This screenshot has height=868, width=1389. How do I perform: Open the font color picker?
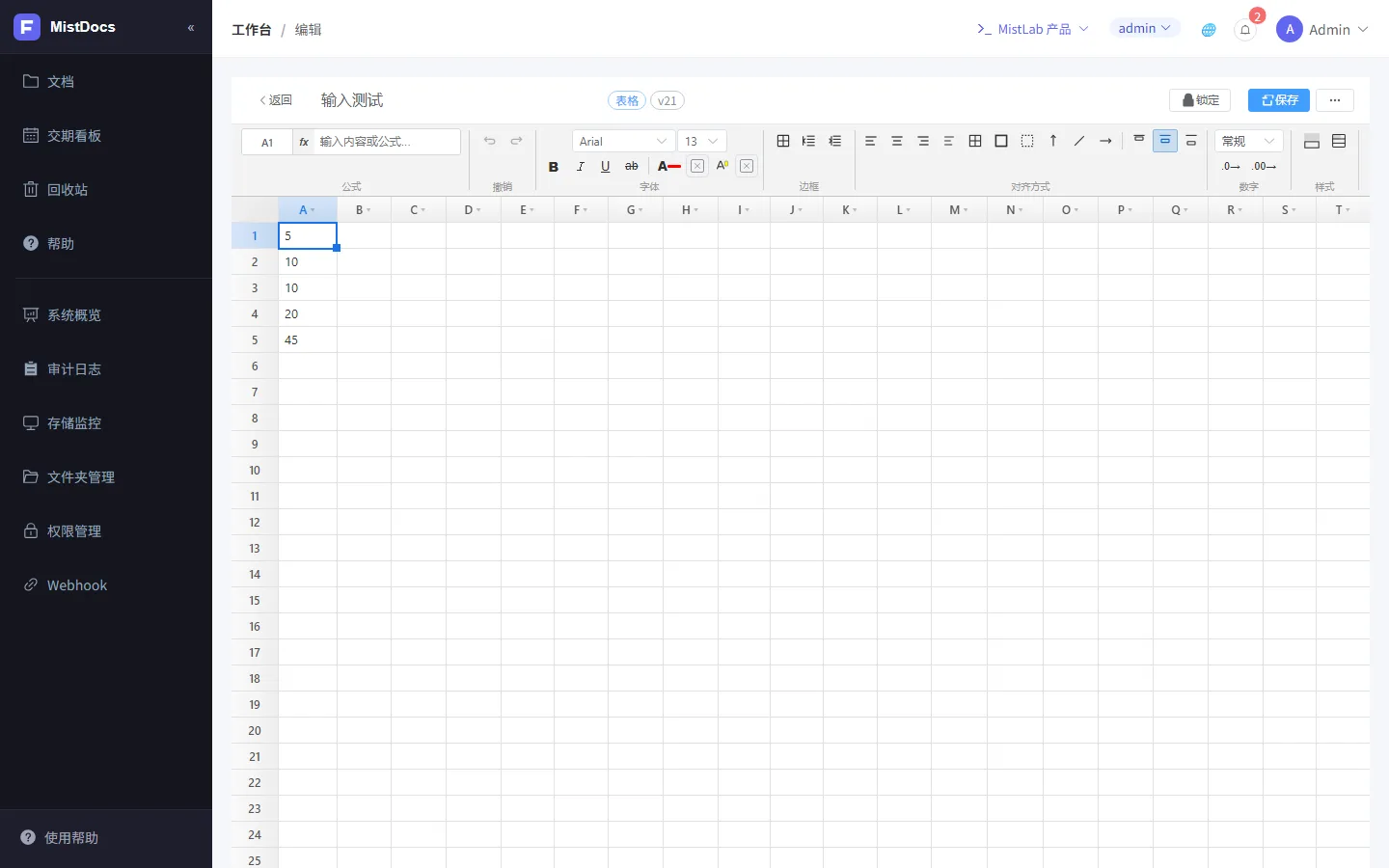[x=669, y=167]
